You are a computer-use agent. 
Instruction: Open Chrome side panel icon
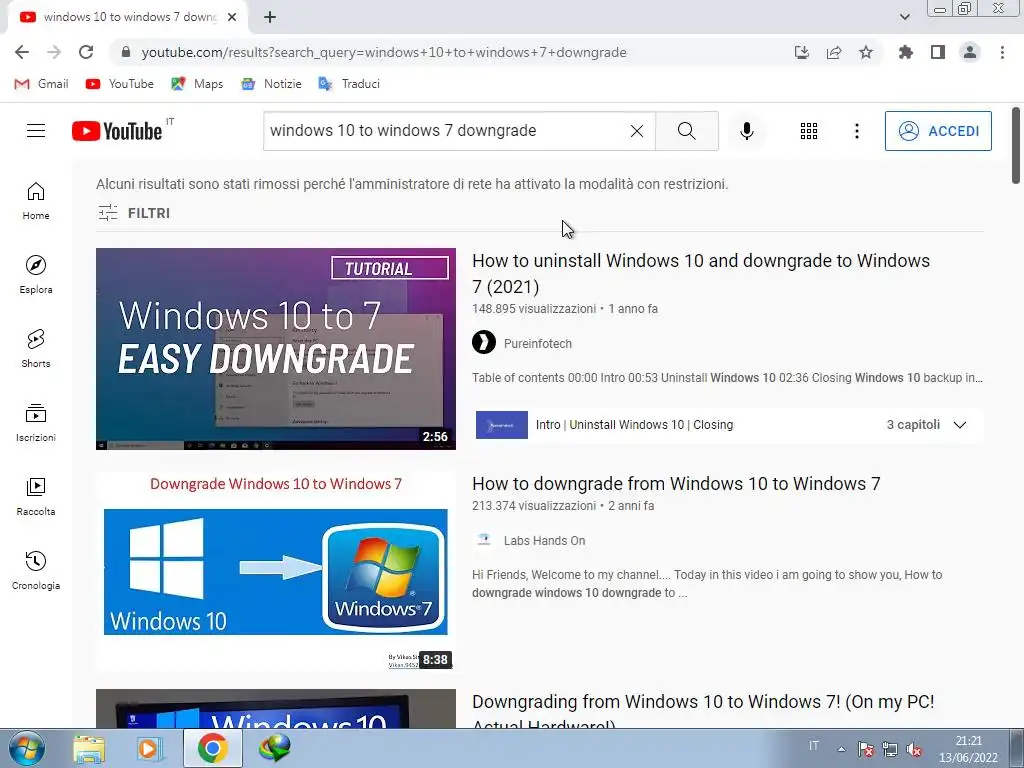coord(938,52)
